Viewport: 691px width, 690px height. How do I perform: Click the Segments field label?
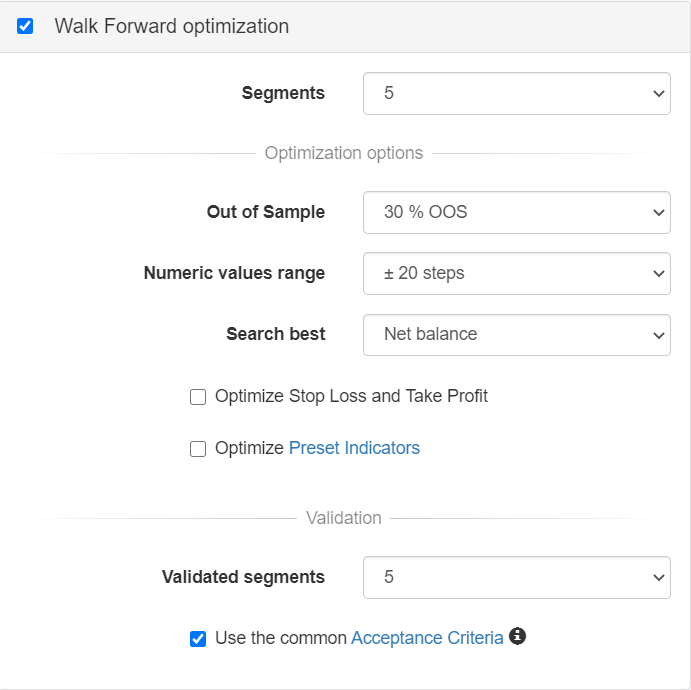[x=283, y=93]
